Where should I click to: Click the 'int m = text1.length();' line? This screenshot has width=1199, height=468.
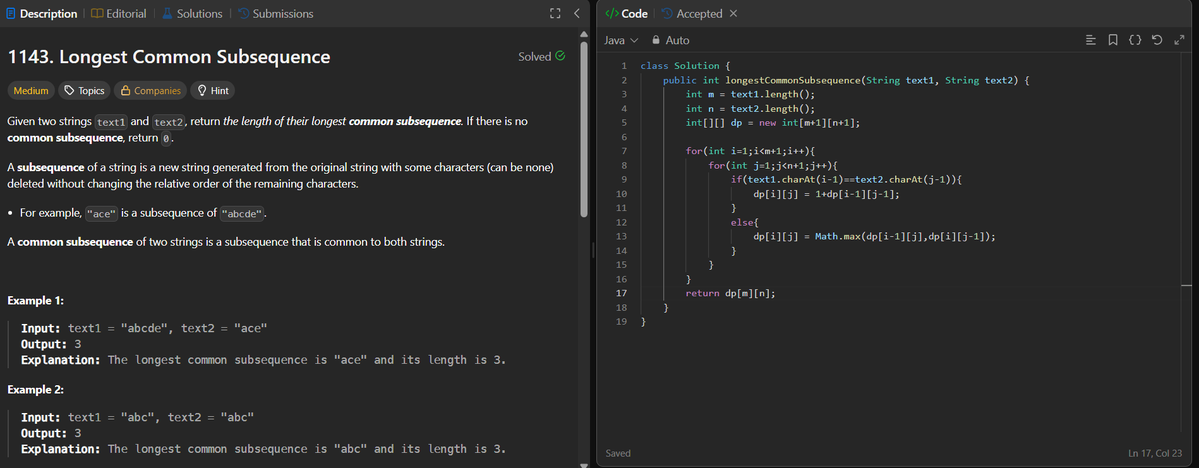tap(751, 94)
